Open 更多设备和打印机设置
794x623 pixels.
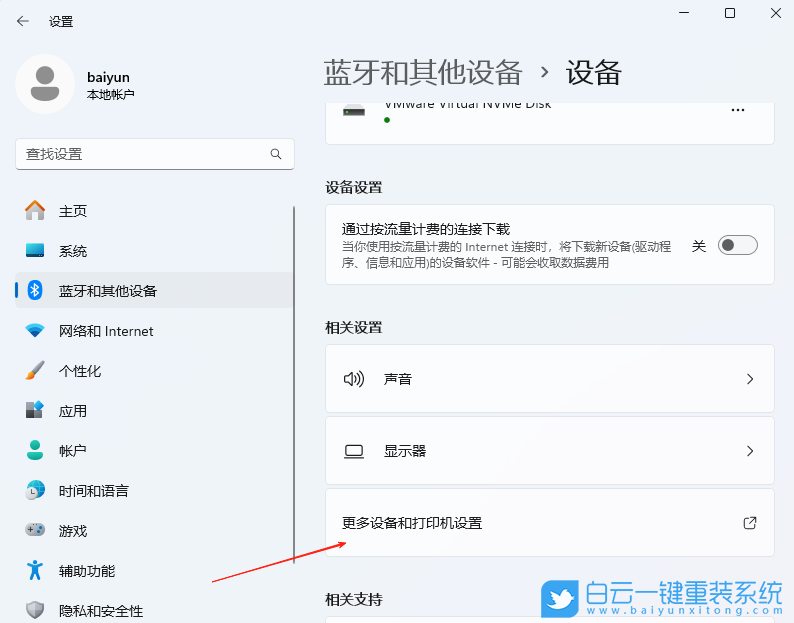550,523
